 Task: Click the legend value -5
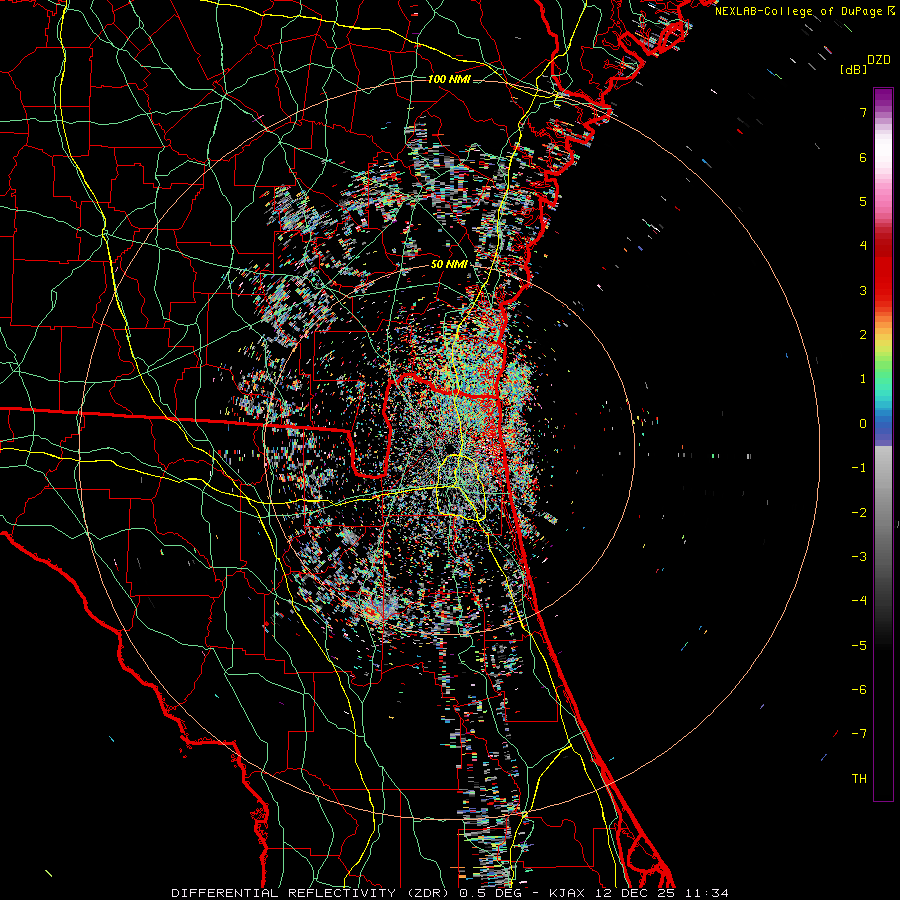tap(859, 646)
